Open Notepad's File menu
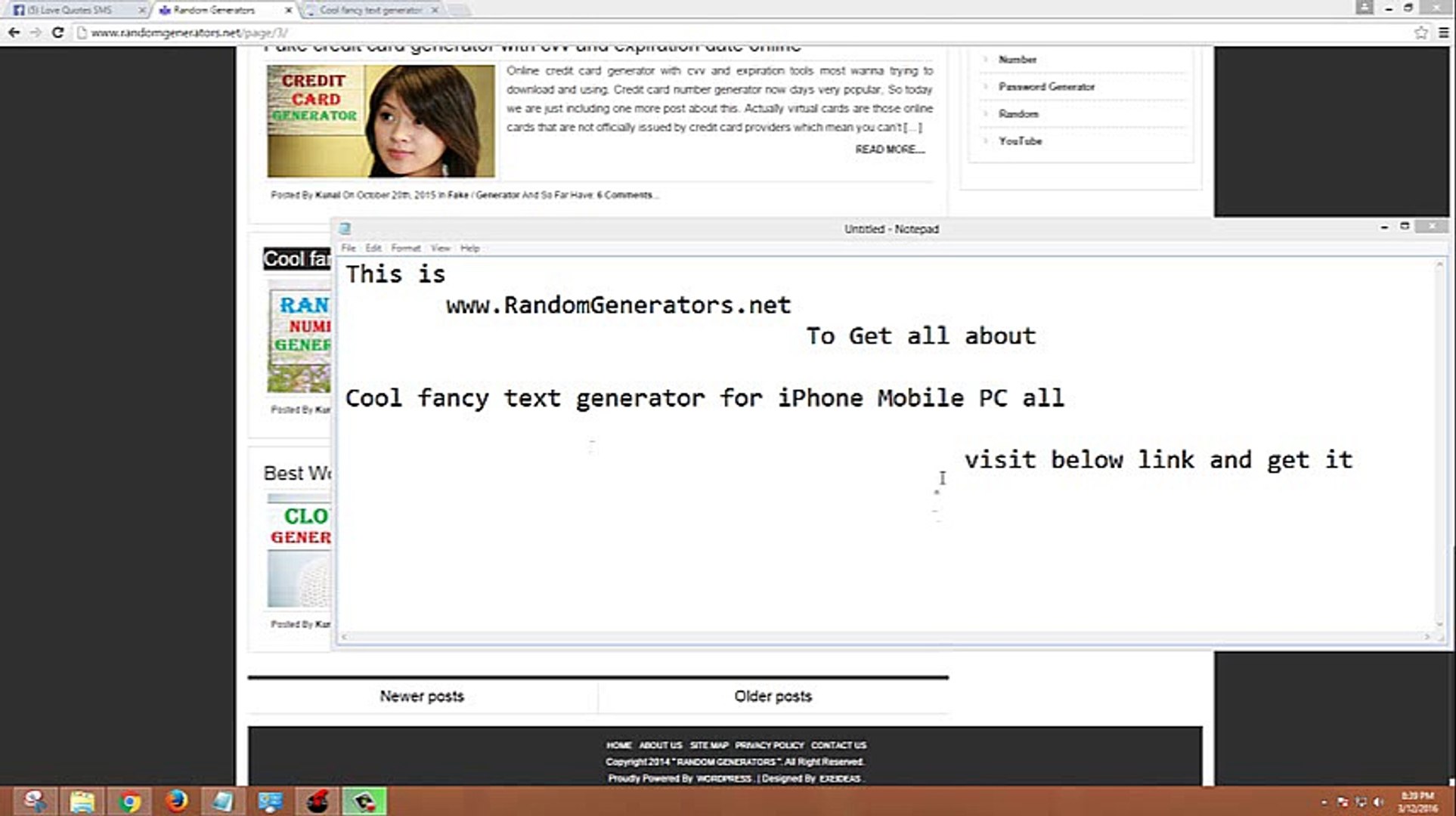The image size is (1456, 816). point(349,248)
